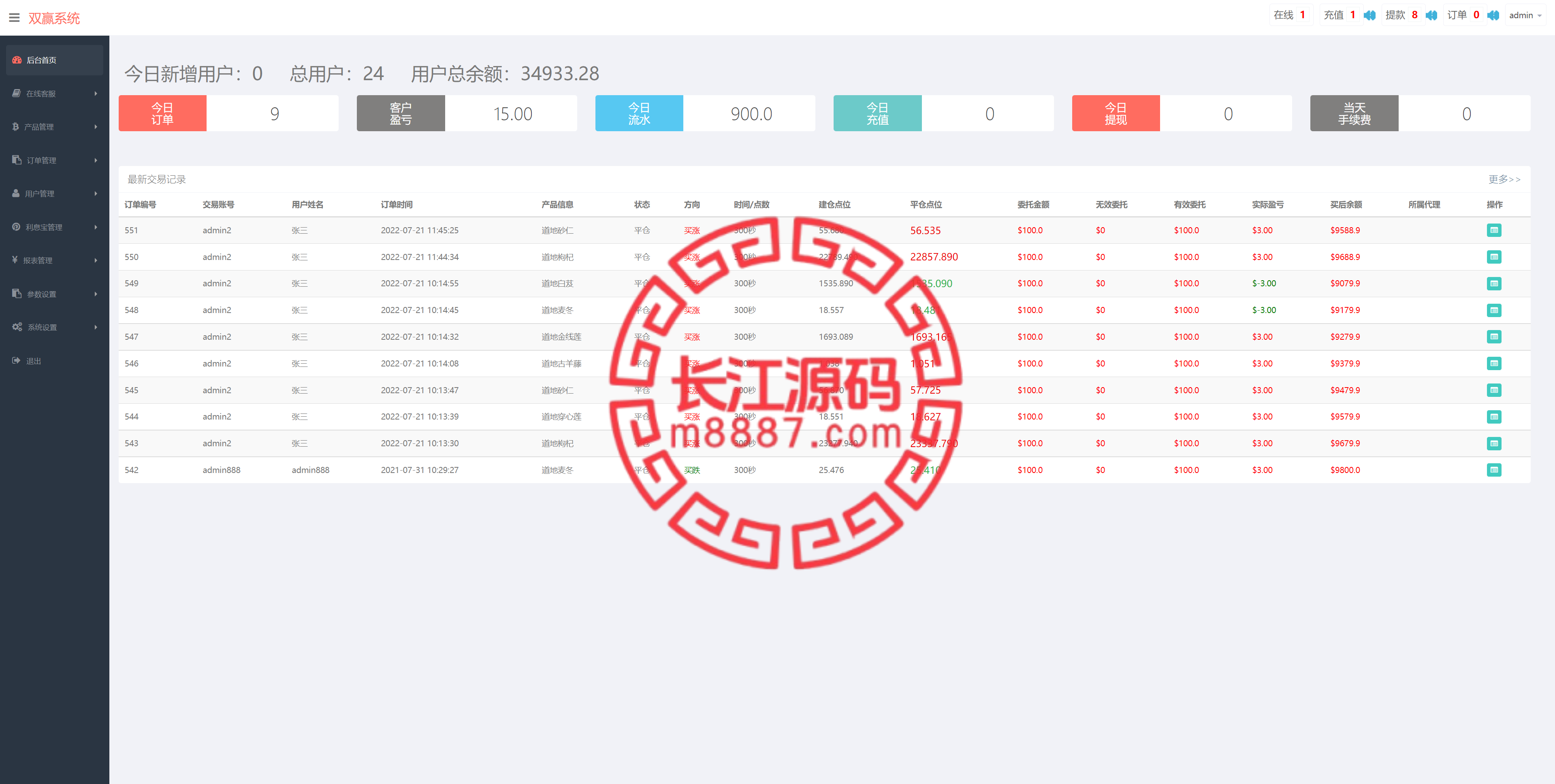Open details icon for order 550
This screenshot has width=1555, height=784.
coord(1494,256)
